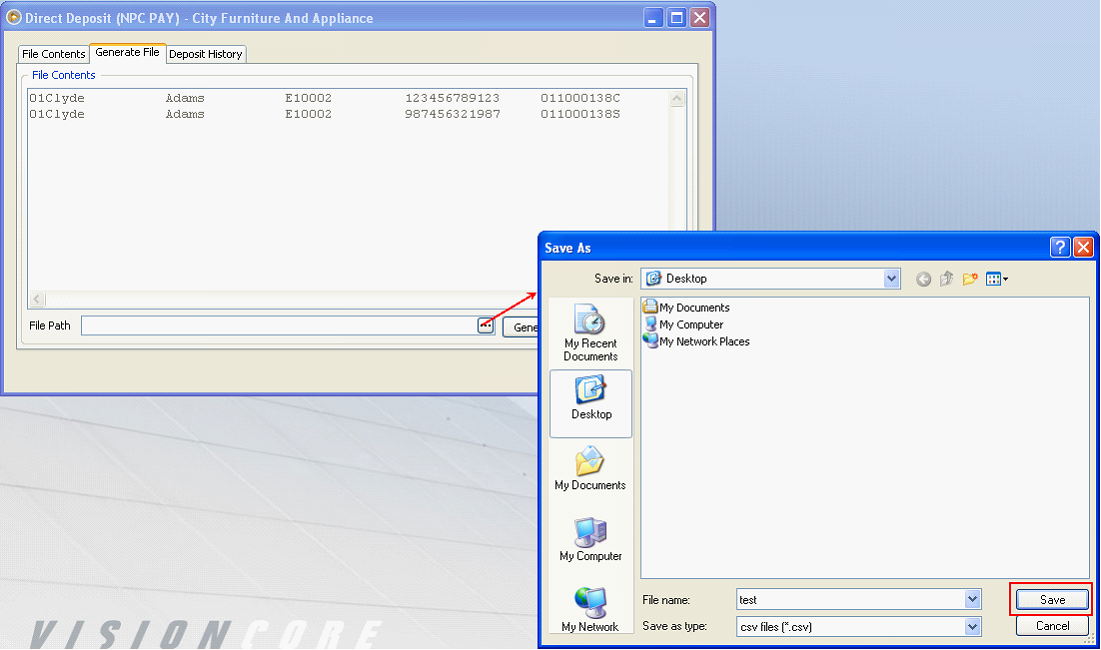Viewport: 1101px width, 650px height.
Task: Click routing value 011000138S
Action: pyautogui.click(x=580, y=114)
